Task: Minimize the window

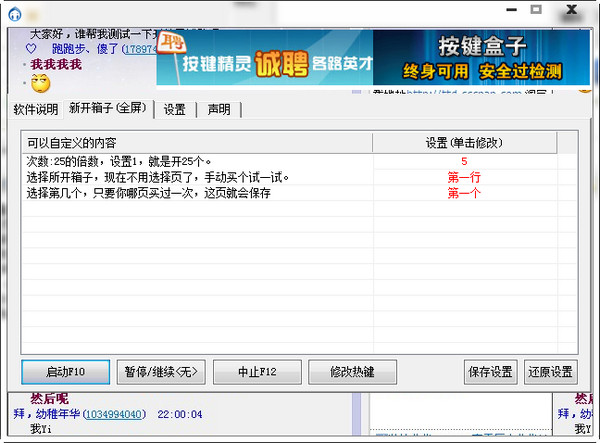Action: tap(511, 10)
